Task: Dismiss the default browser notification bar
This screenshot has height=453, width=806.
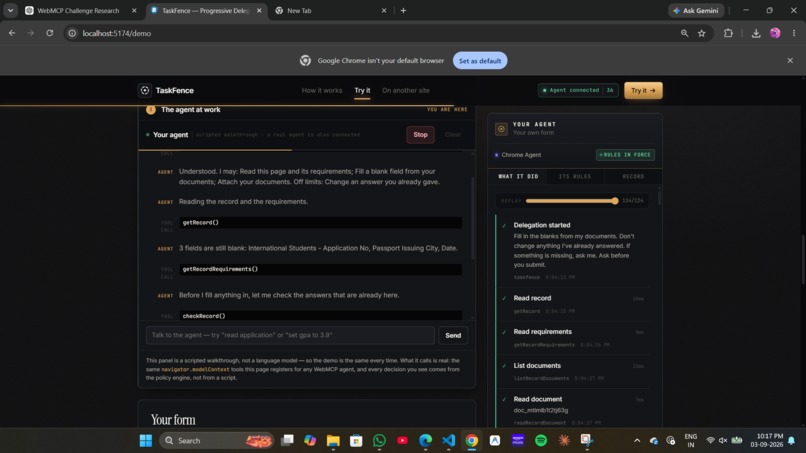Action: point(790,60)
